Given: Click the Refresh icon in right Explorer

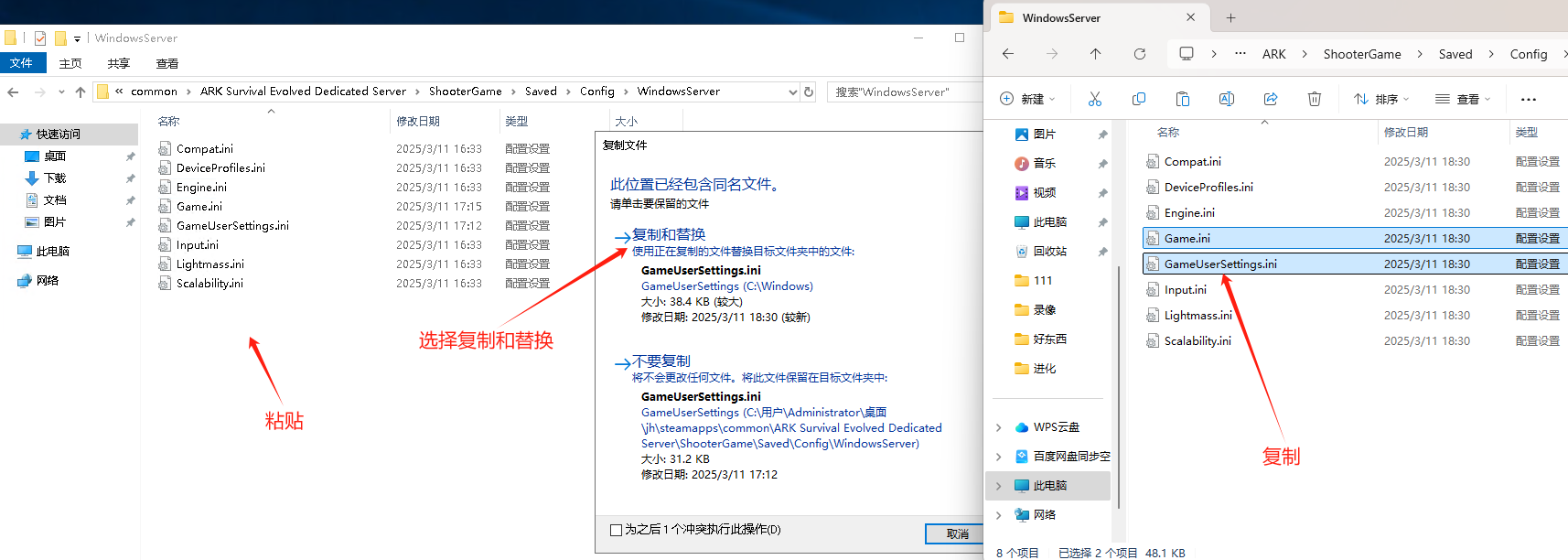Looking at the screenshot, I should [1140, 54].
